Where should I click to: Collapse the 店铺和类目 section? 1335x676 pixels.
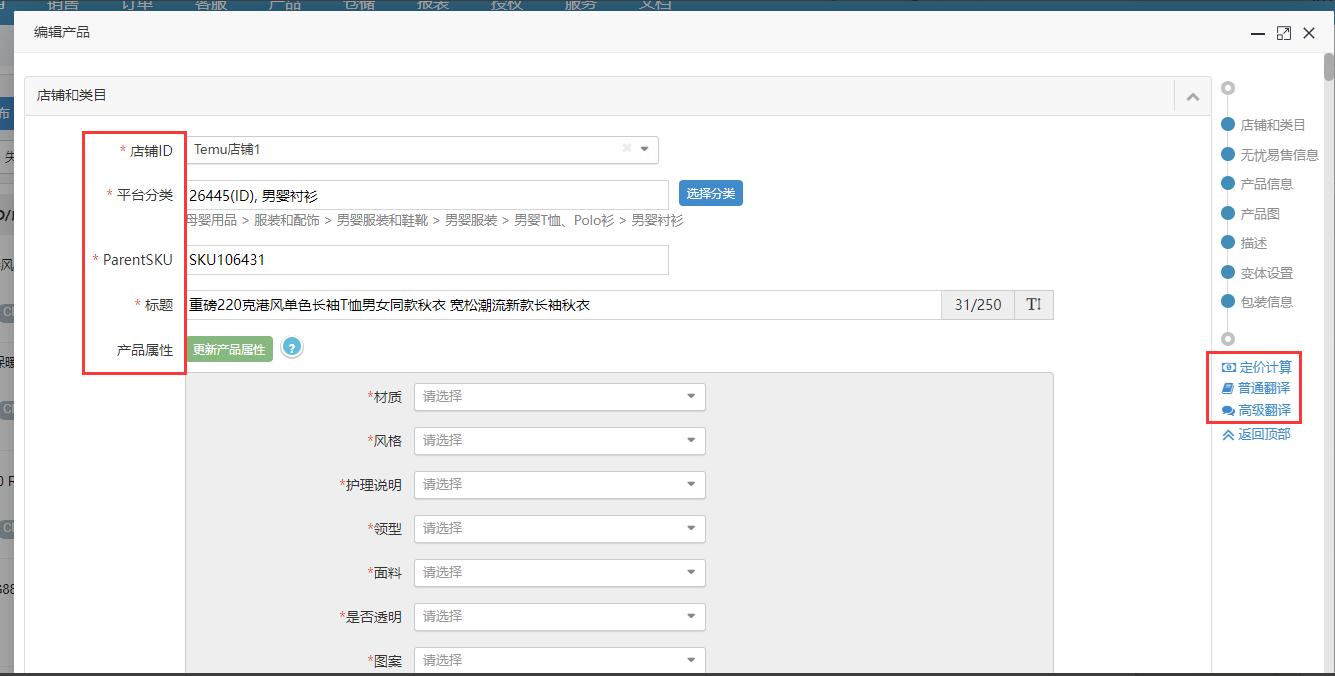[x=1192, y=95]
